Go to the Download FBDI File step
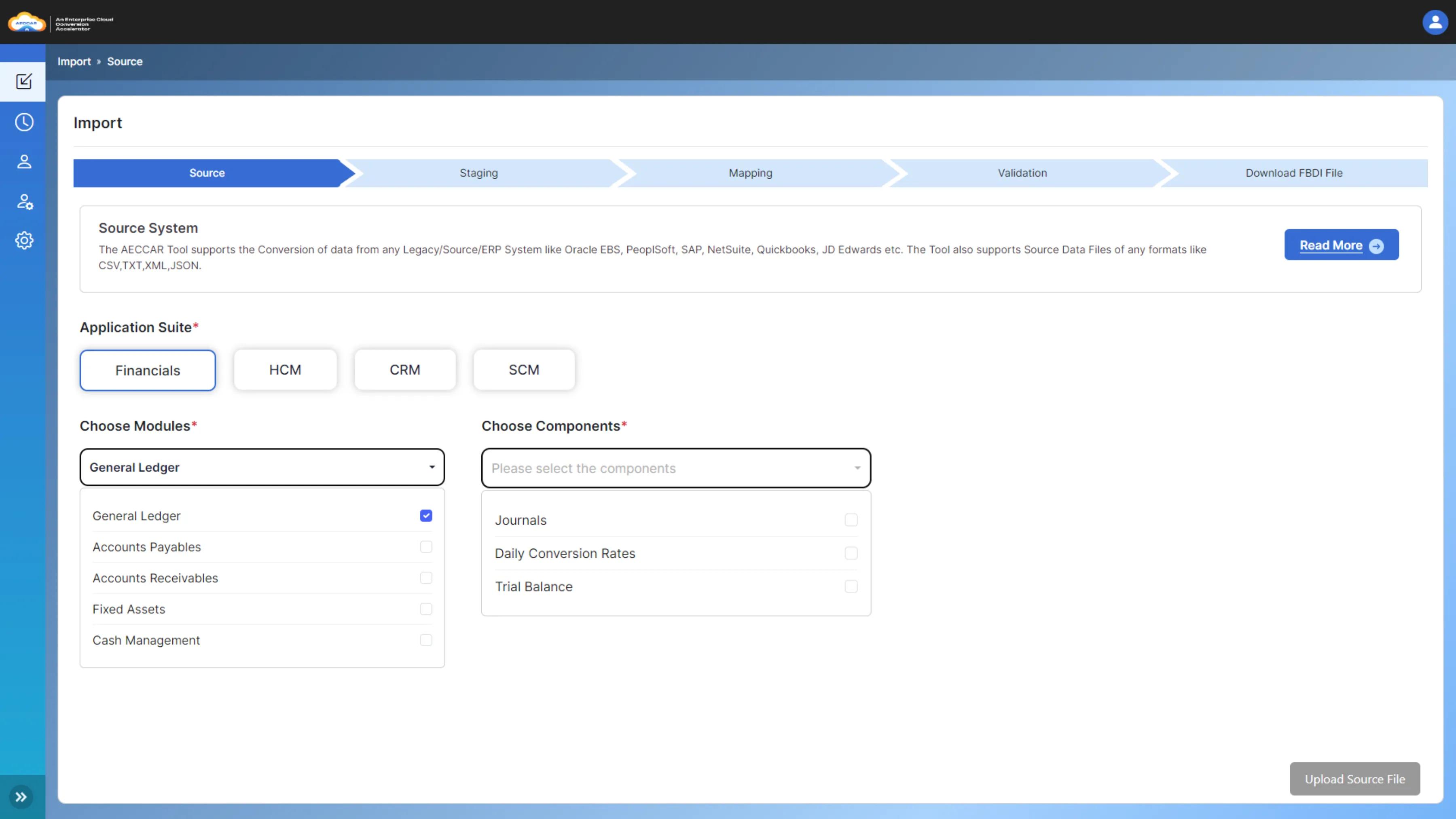1456x819 pixels. click(x=1294, y=173)
